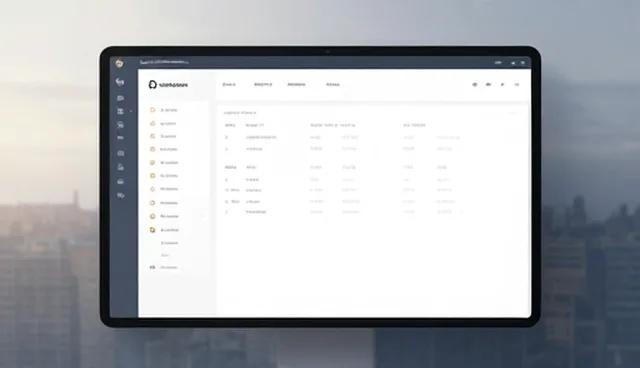
Task: Click the second-to-last icon in the dark sidebar
Action: tap(120, 182)
